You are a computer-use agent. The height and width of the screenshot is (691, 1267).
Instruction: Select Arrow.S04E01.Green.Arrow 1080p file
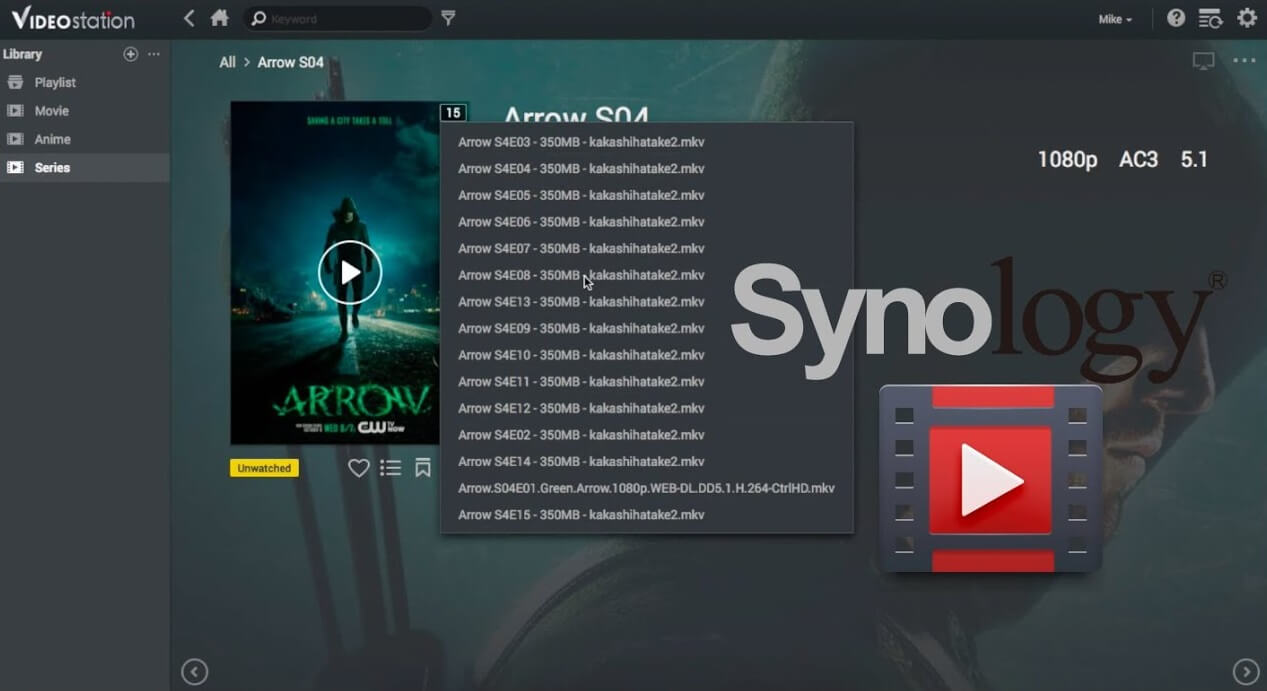click(647, 488)
